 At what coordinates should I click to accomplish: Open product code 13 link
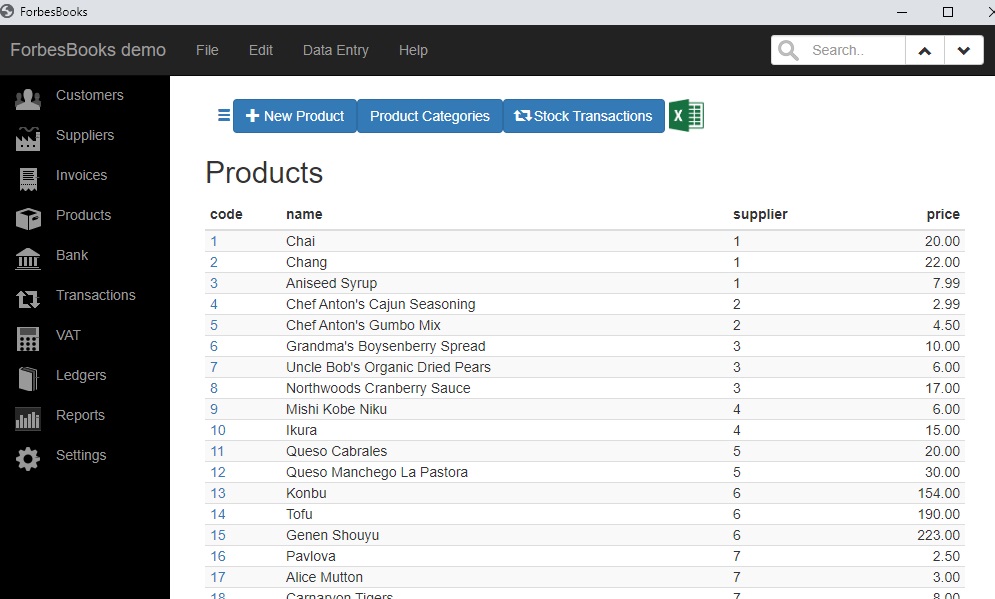click(x=218, y=493)
